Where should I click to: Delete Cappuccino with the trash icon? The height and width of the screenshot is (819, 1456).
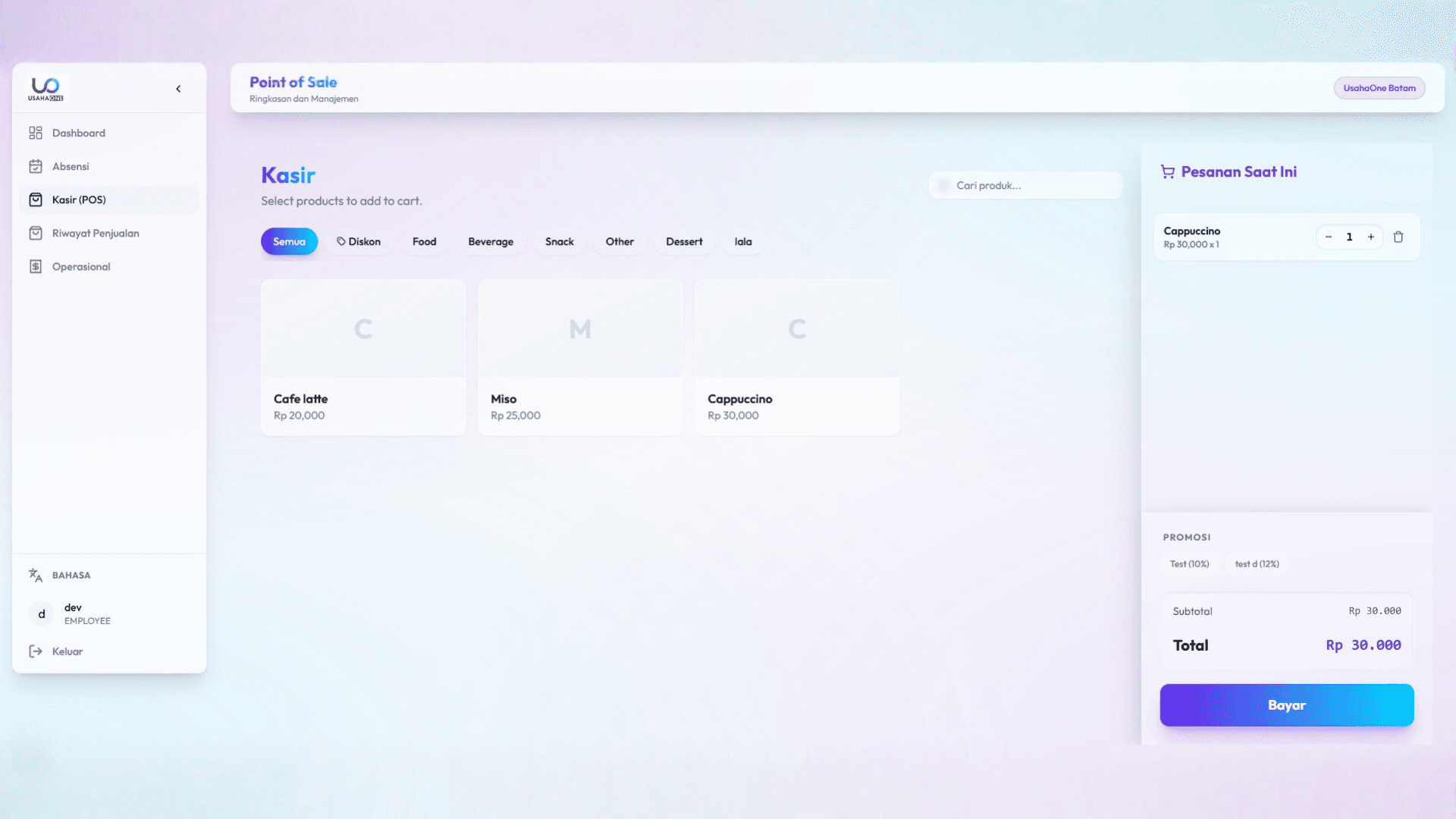[1398, 237]
